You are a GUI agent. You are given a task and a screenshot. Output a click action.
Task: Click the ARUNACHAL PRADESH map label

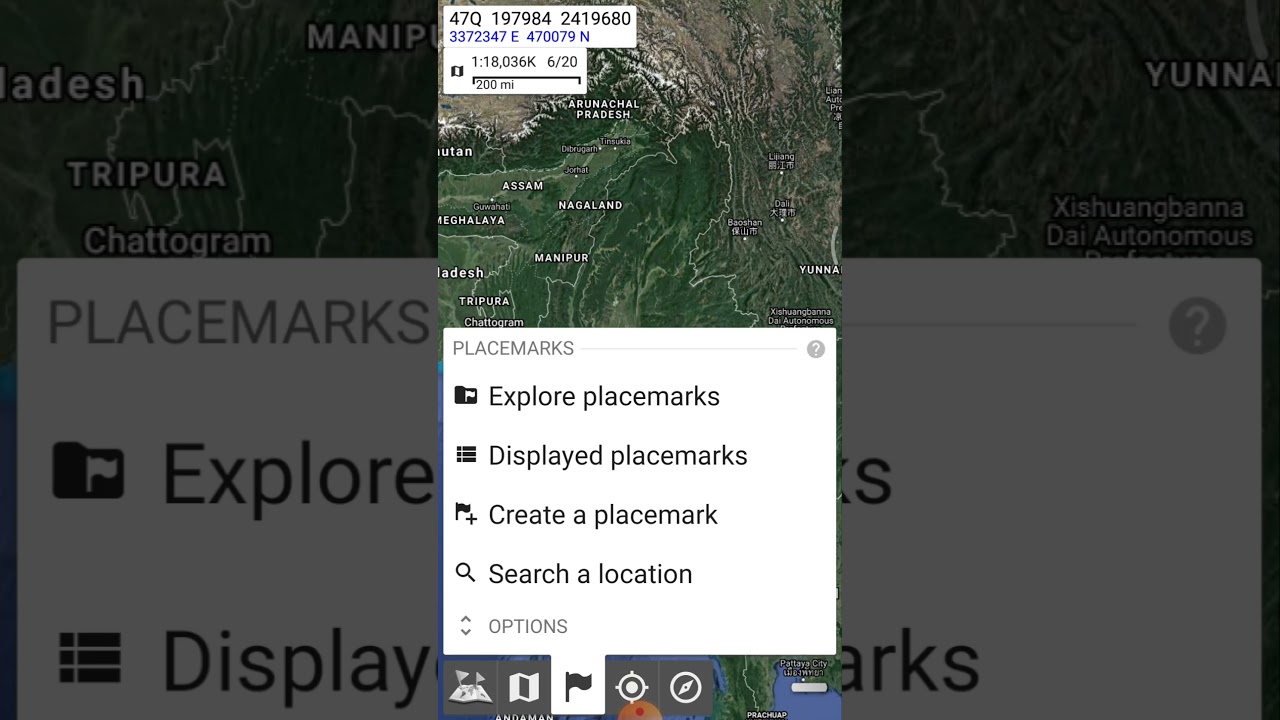click(x=603, y=109)
